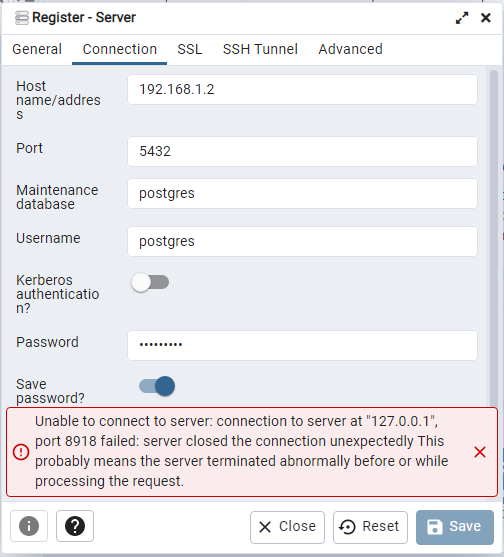Image resolution: width=504 pixels, height=557 pixels.
Task: Select the Connection tab
Action: [x=119, y=49]
